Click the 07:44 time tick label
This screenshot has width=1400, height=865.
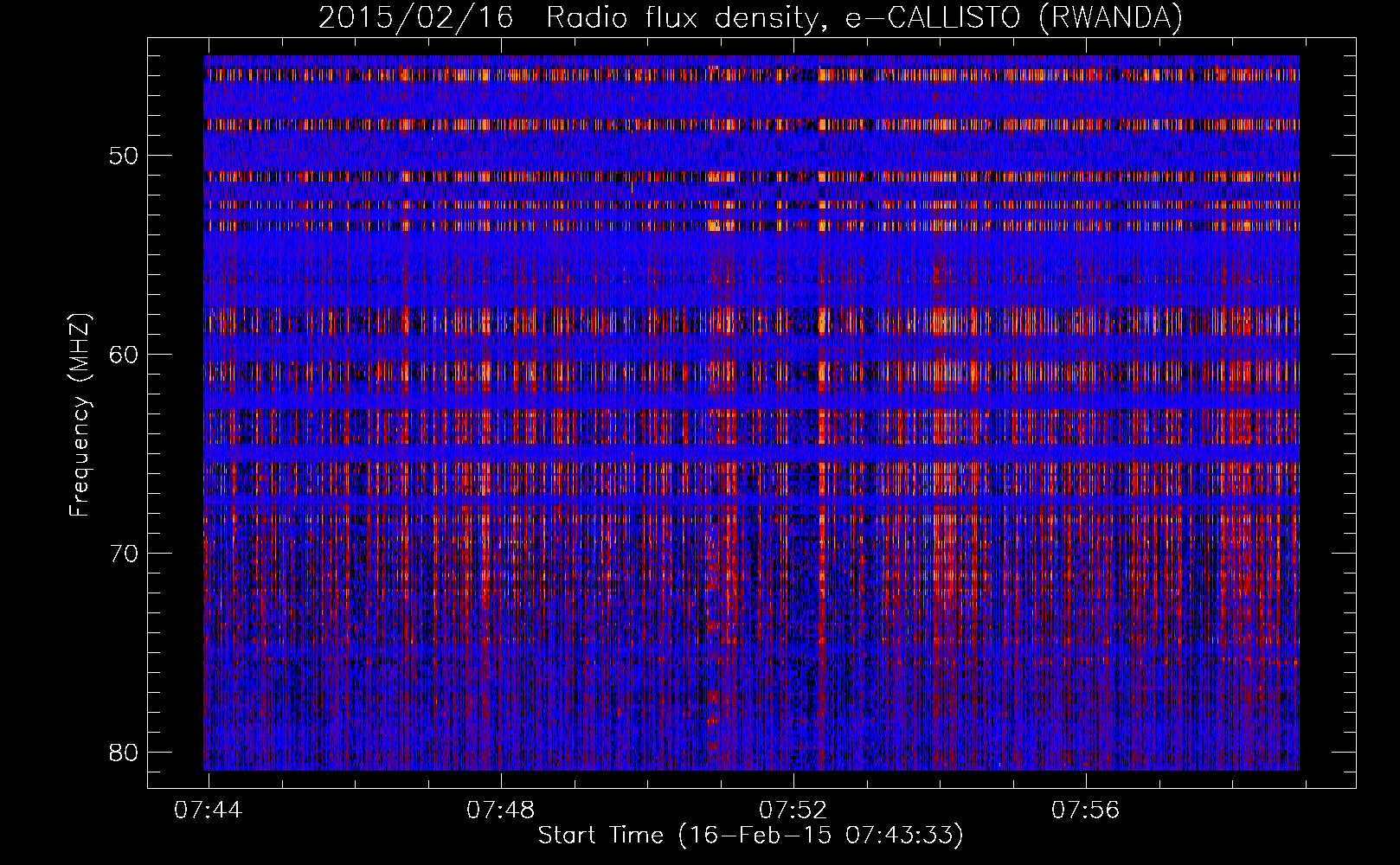(x=209, y=811)
